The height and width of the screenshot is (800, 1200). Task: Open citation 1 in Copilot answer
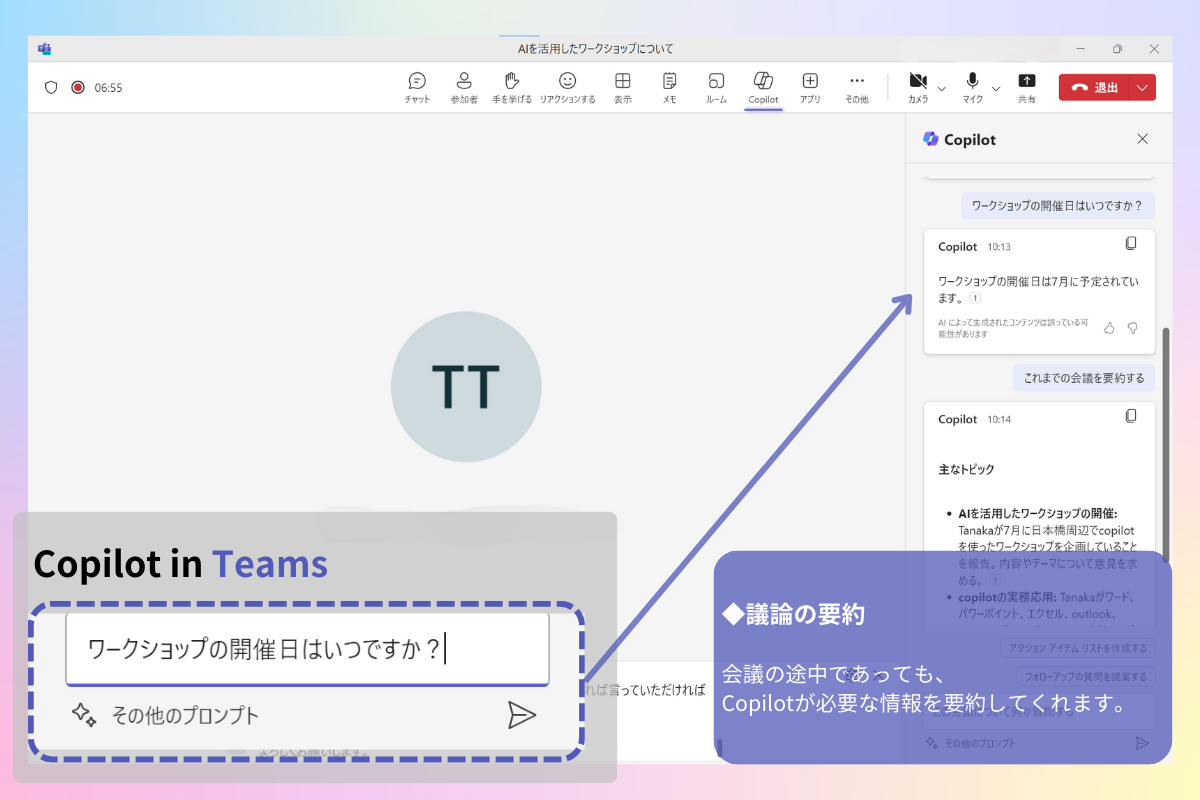975,298
